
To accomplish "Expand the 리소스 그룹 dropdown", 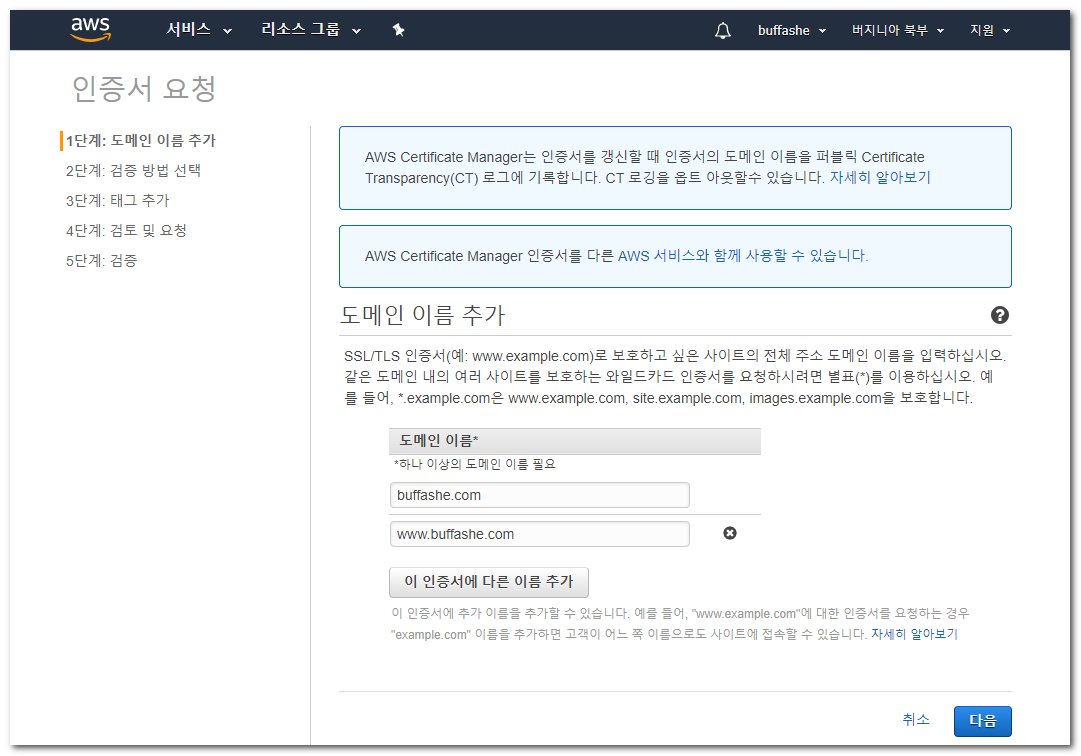I will [311, 30].
